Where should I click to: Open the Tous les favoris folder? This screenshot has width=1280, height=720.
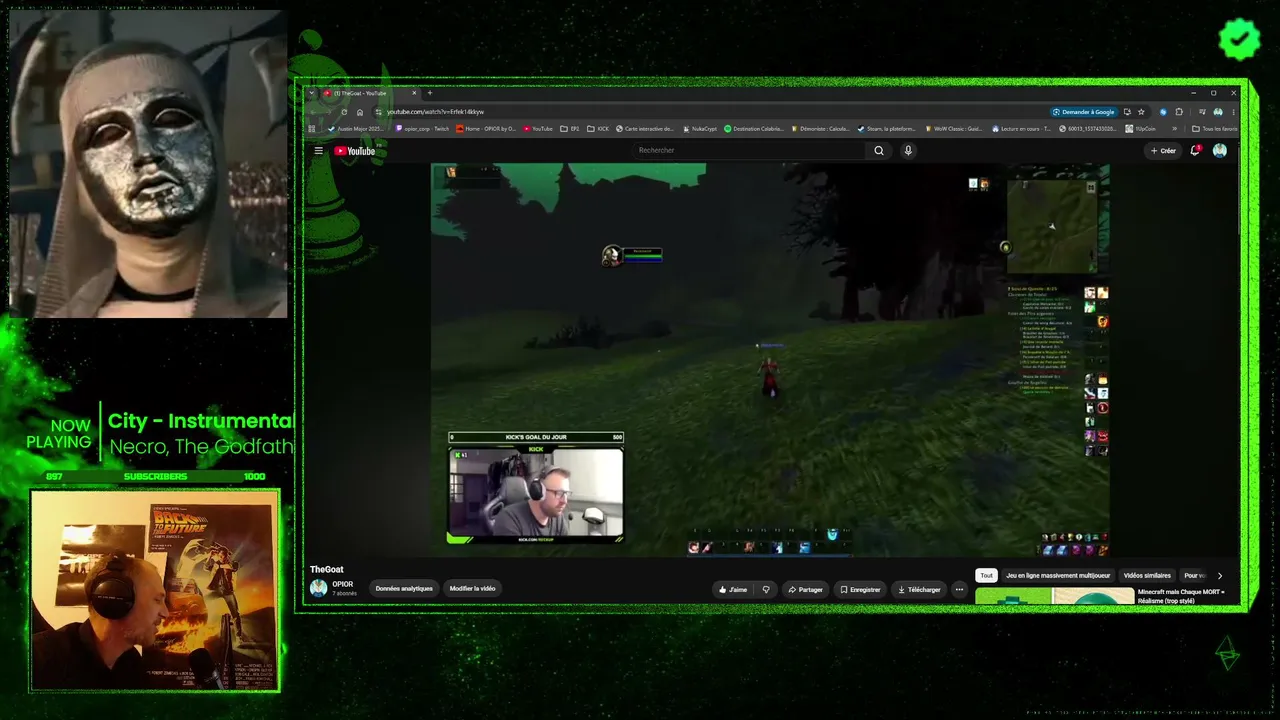pyautogui.click(x=1215, y=129)
